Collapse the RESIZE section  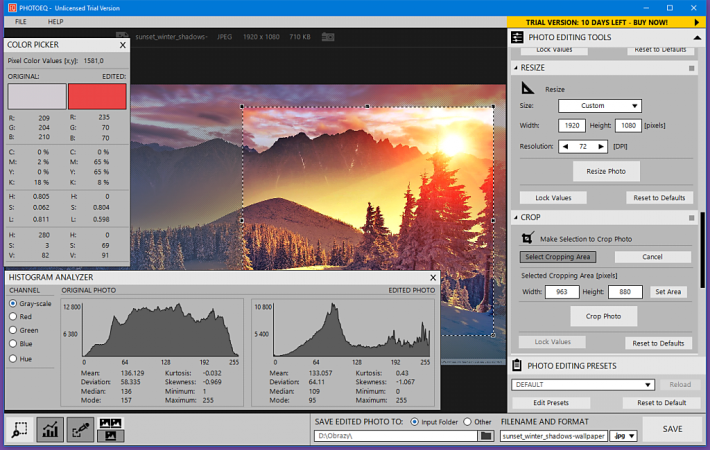click(516, 68)
